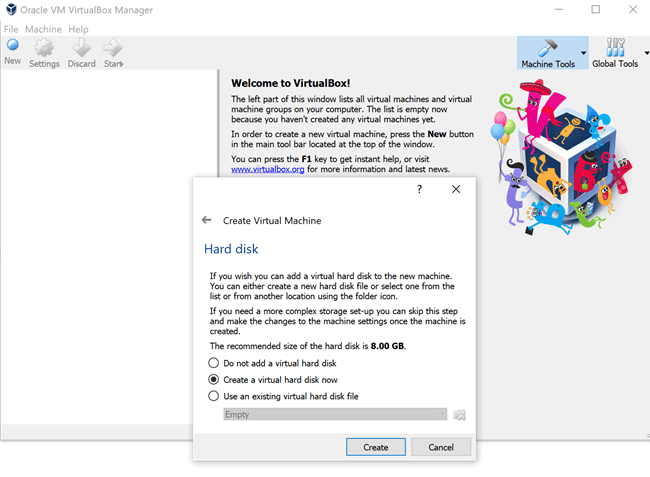Select the Global Tools button
The width and height of the screenshot is (650, 477).
click(x=615, y=53)
